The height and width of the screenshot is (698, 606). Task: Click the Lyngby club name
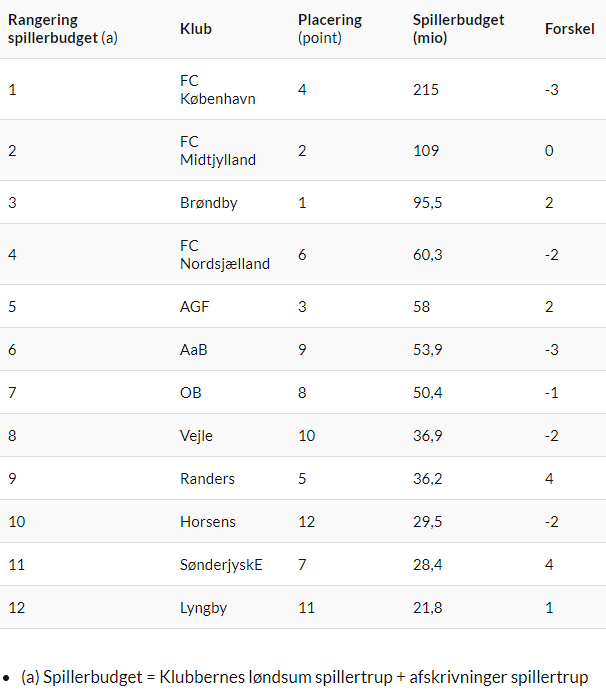(205, 608)
